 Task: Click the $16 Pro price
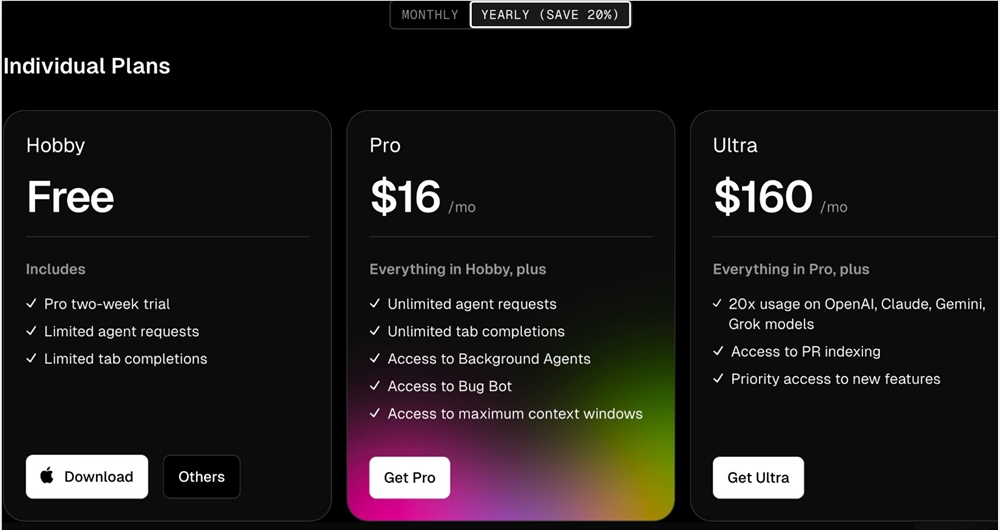(x=405, y=197)
